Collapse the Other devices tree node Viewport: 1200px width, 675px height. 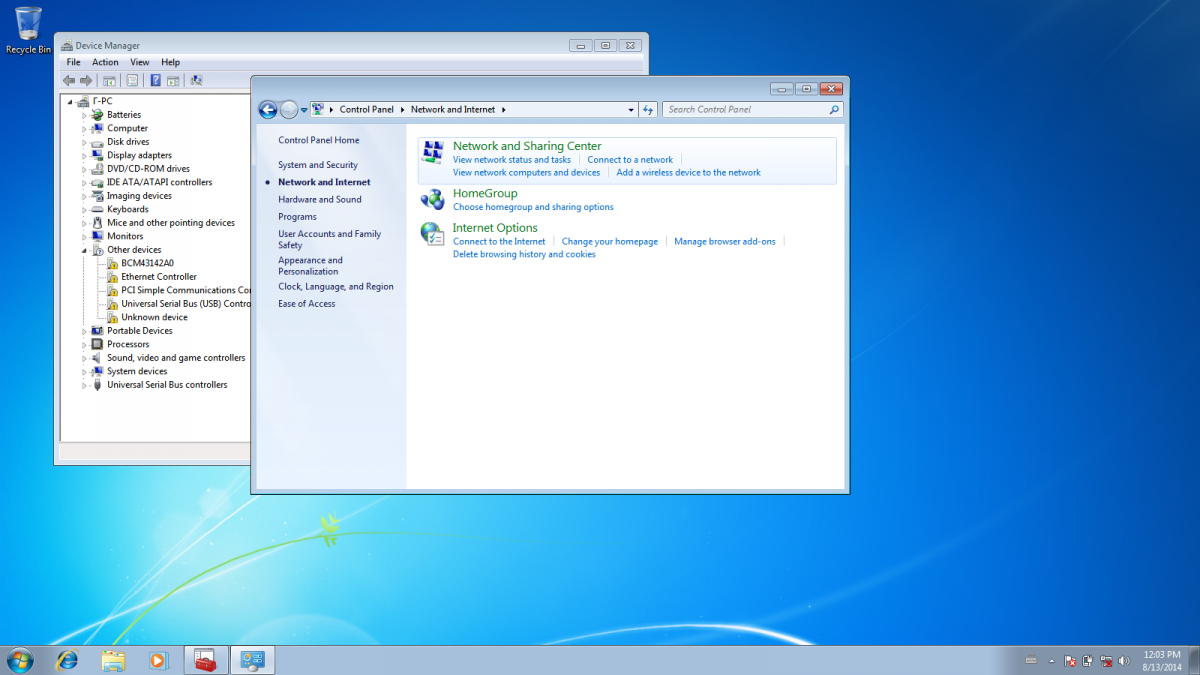pyautogui.click(x=85, y=250)
